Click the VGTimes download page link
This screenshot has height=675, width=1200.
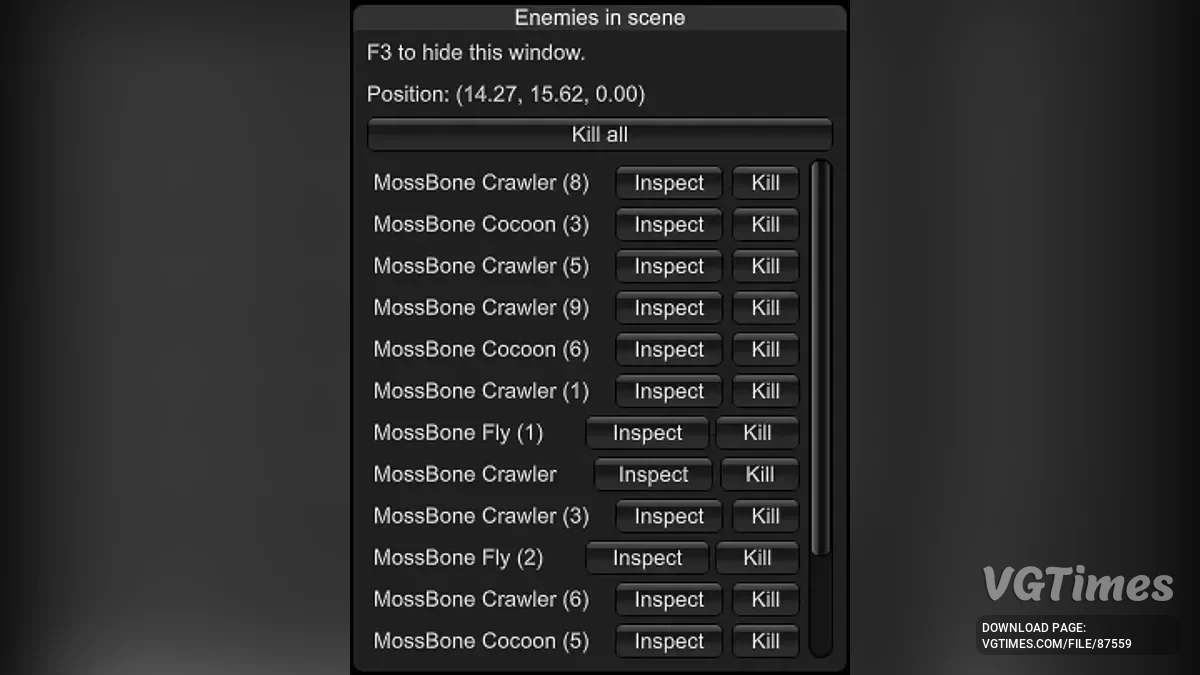click(x=1056, y=636)
